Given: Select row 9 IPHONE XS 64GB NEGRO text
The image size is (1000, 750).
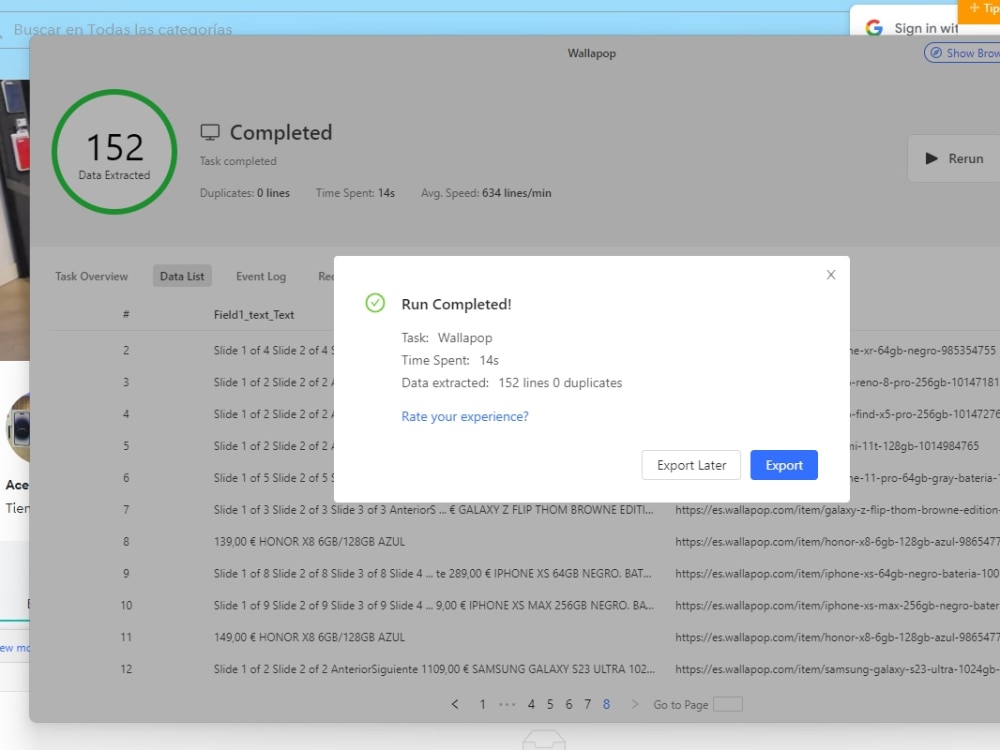Looking at the screenshot, I should coord(433,573).
